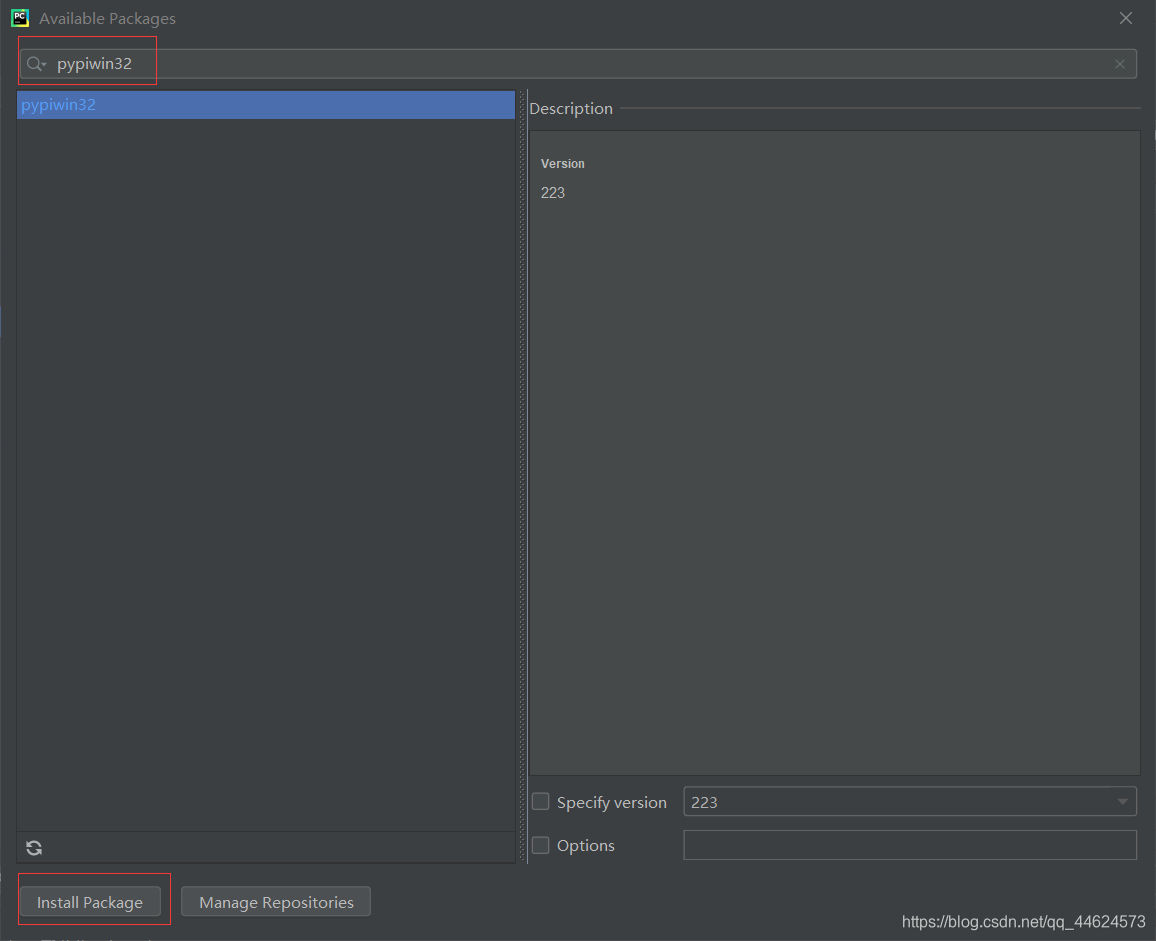Click the search magnifier history icon
The width and height of the screenshot is (1156, 941).
[36, 64]
